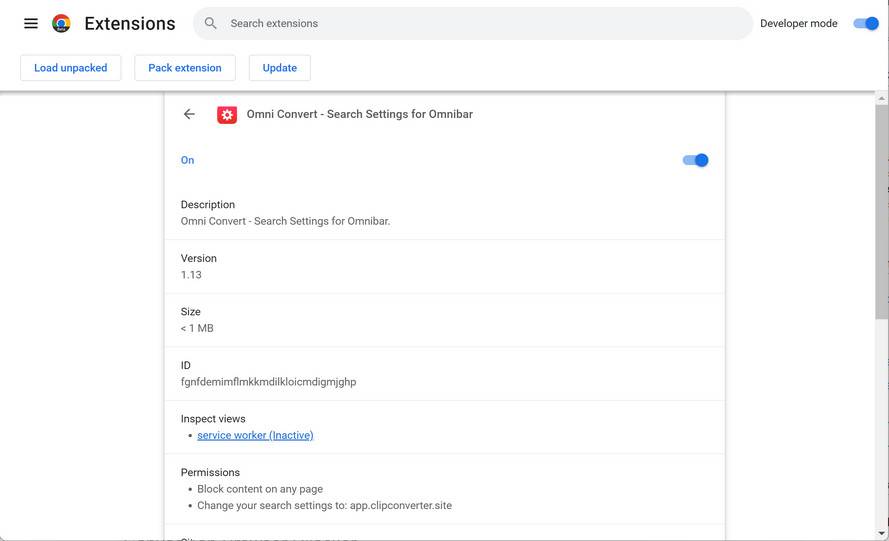889x541 pixels.
Task: Focus the Search extensions field
Action: 480,23
